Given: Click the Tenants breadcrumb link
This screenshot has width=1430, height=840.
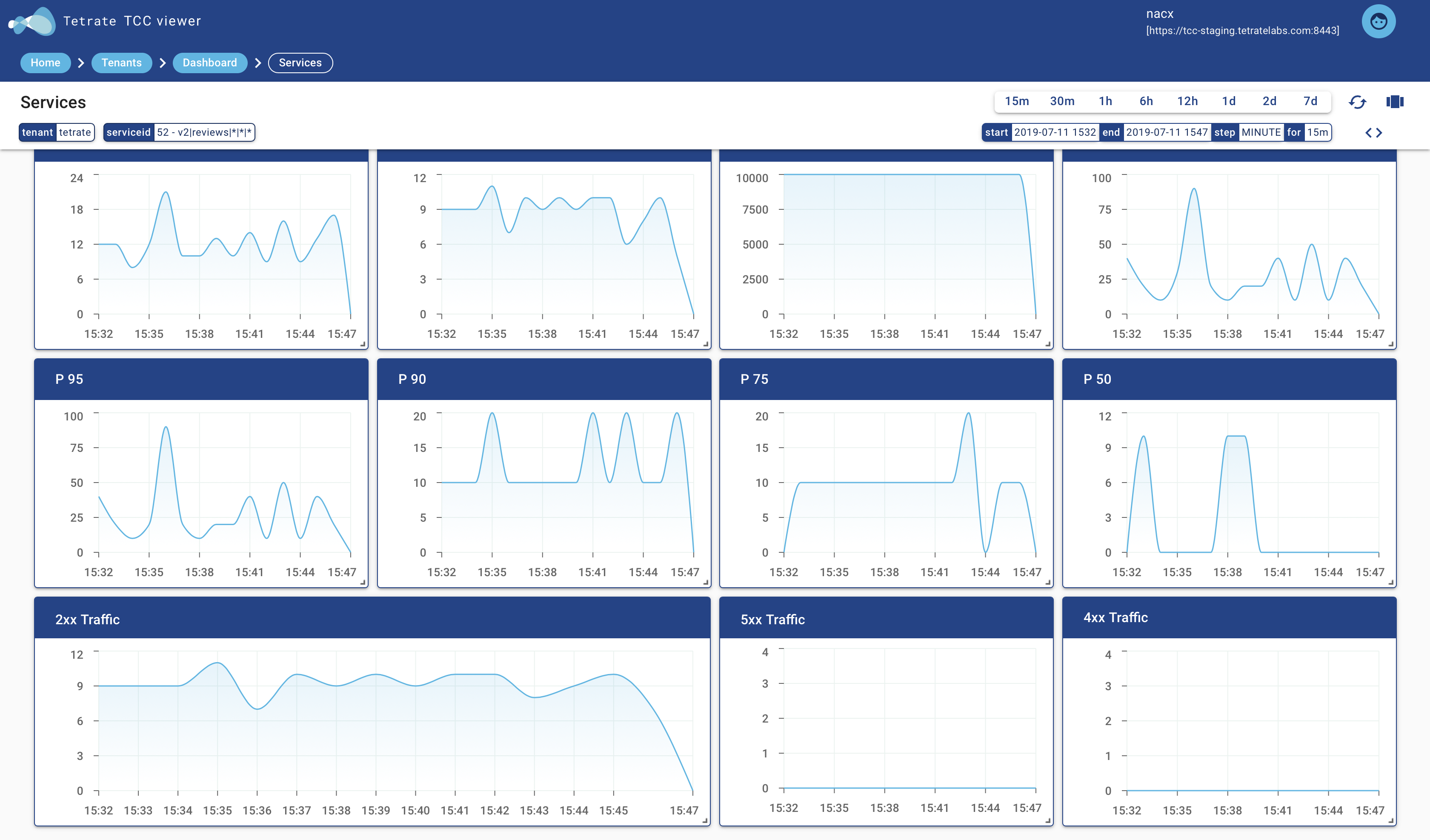Looking at the screenshot, I should pos(121,63).
